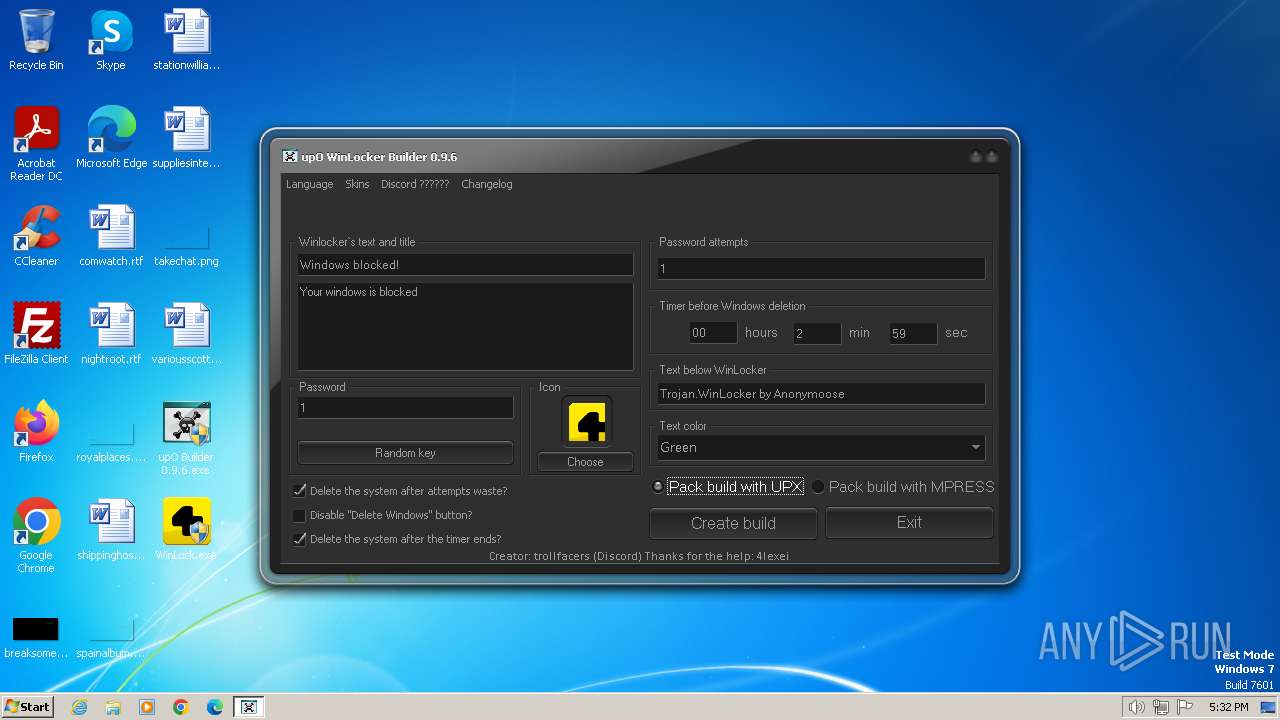Select the nightroot.rtf file icon
Screen dimensions: 1280x720
(111, 334)
